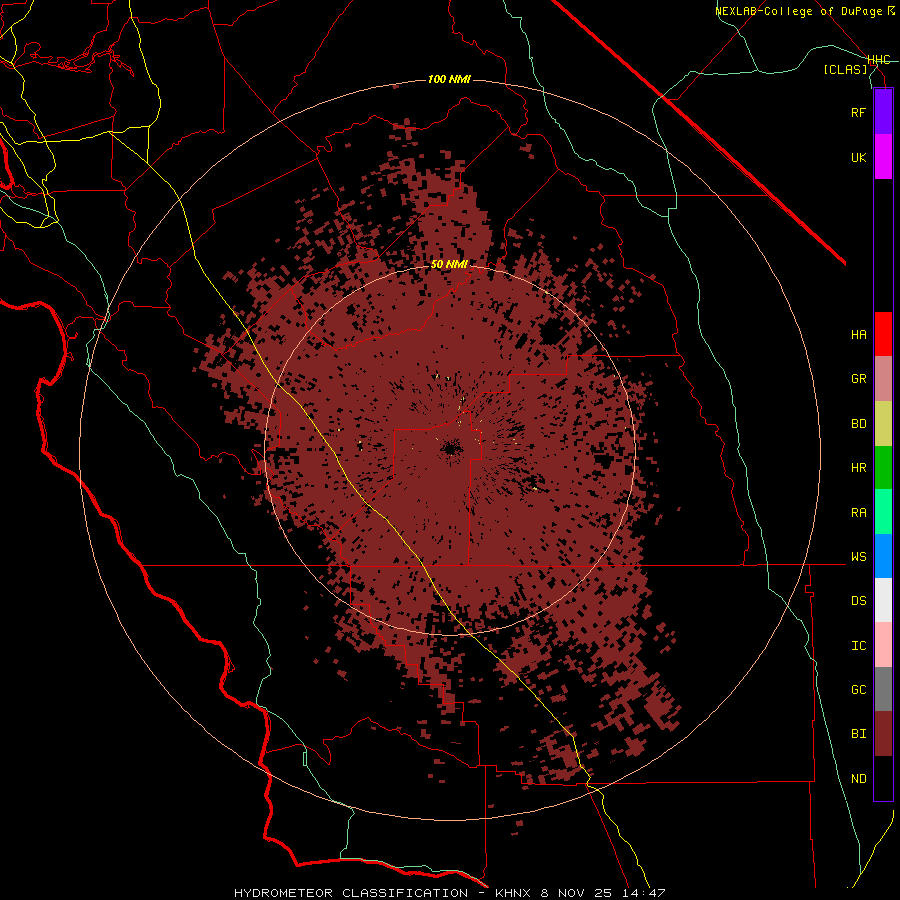Click the RF purple legend swatch
This screenshot has width=900, height=900.
click(883, 112)
